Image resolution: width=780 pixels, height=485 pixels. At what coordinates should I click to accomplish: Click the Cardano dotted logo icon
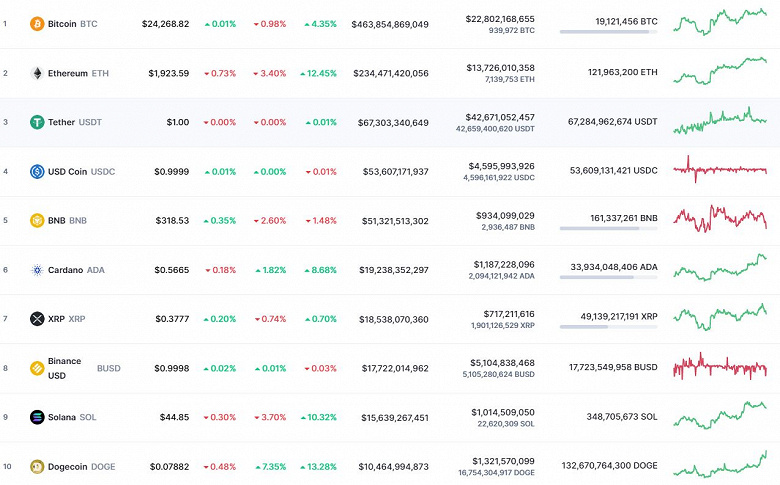(x=37, y=270)
